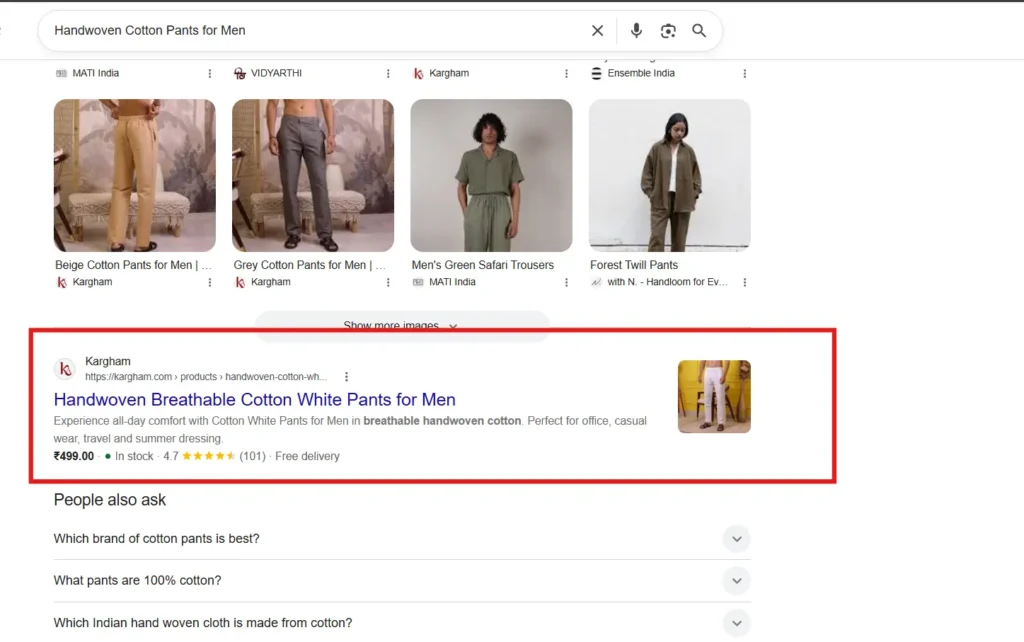
Task: Open the Beige Cotton Pants for Men title
Action: click(133, 265)
